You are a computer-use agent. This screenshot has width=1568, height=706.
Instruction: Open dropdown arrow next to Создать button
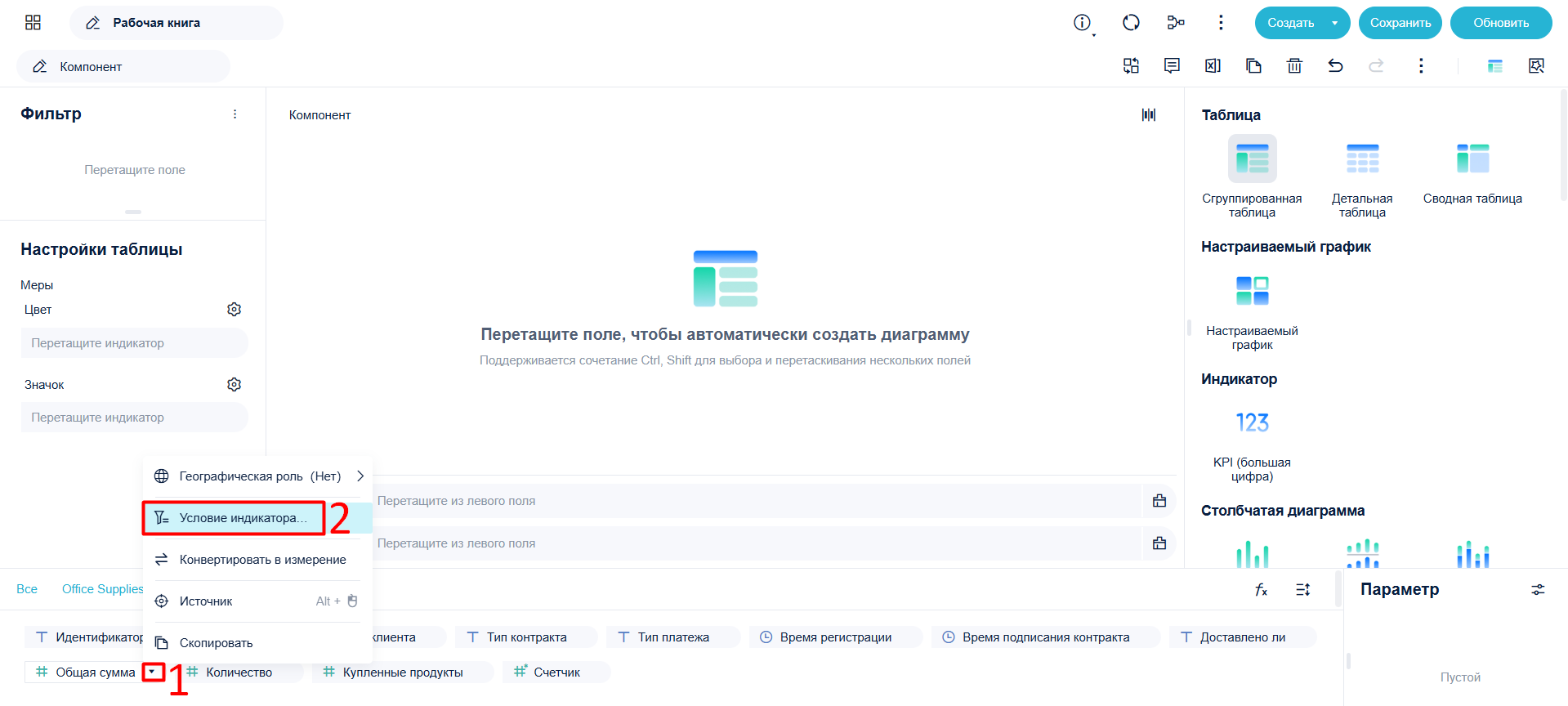click(1334, 23)
